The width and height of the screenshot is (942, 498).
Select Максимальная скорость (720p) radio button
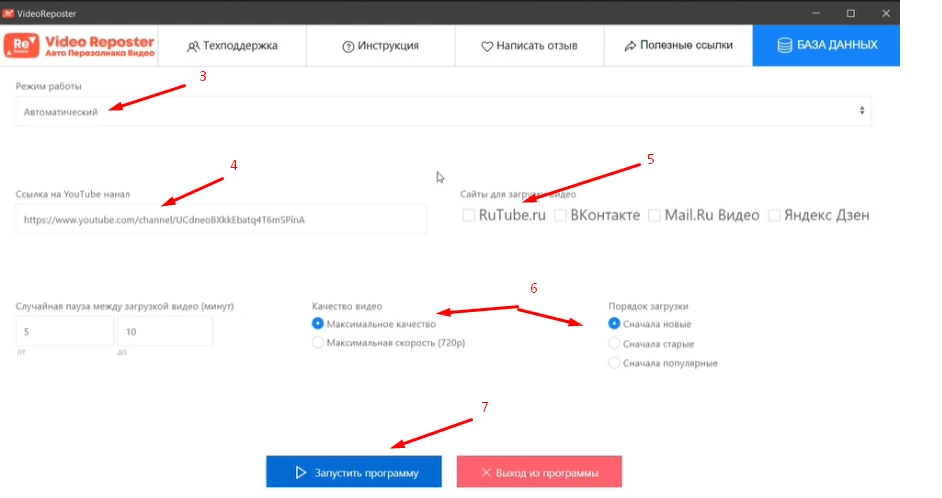pyautogui.click(x=317, y=342)
